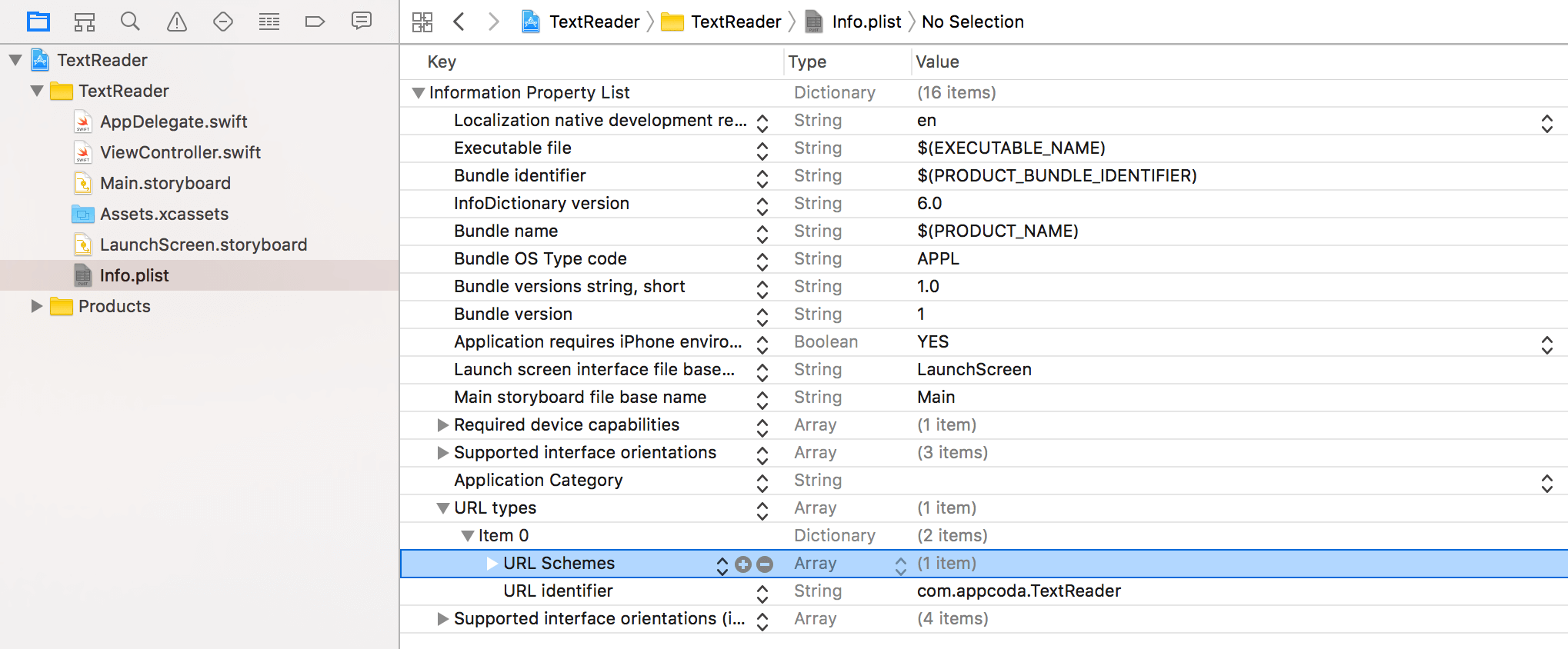Open the Find navigator magnifier icon
The width and height of the screenshot is (1568, 649).
coord(130,22)
